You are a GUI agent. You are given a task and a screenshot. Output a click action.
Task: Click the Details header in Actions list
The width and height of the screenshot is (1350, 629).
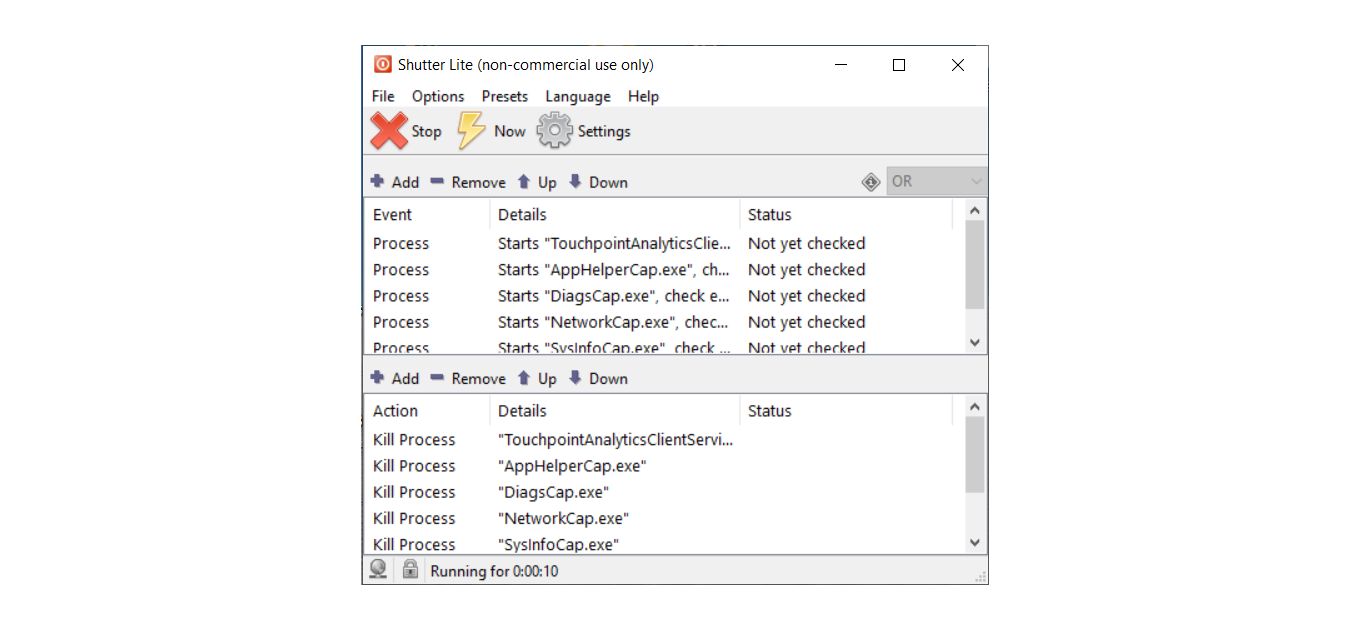614,410
